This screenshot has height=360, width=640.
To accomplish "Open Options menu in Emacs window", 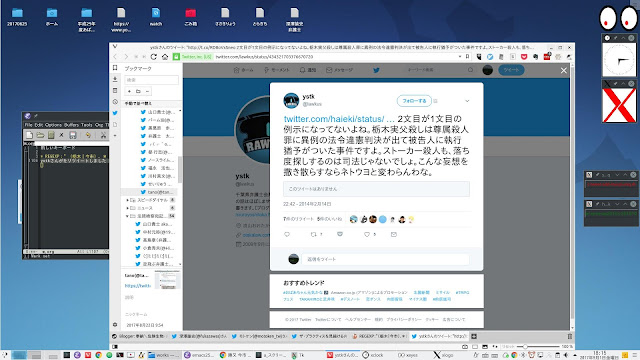I will (53, 125).
